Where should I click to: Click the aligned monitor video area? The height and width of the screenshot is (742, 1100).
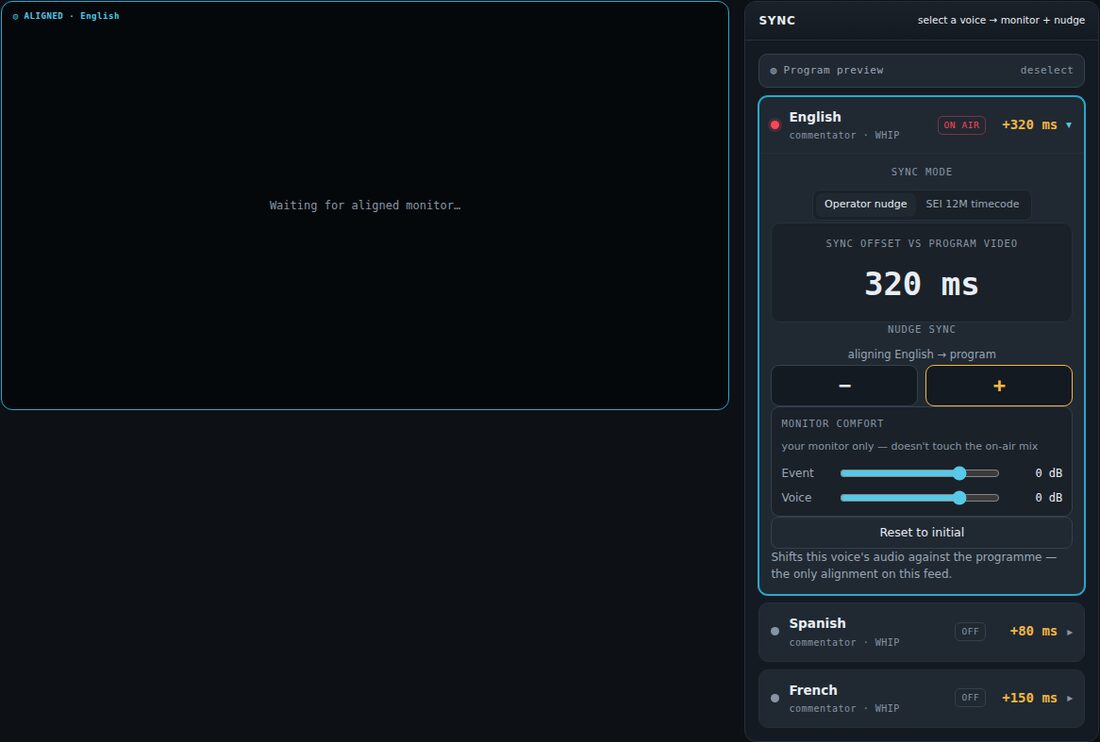click(x=365, y=205)
